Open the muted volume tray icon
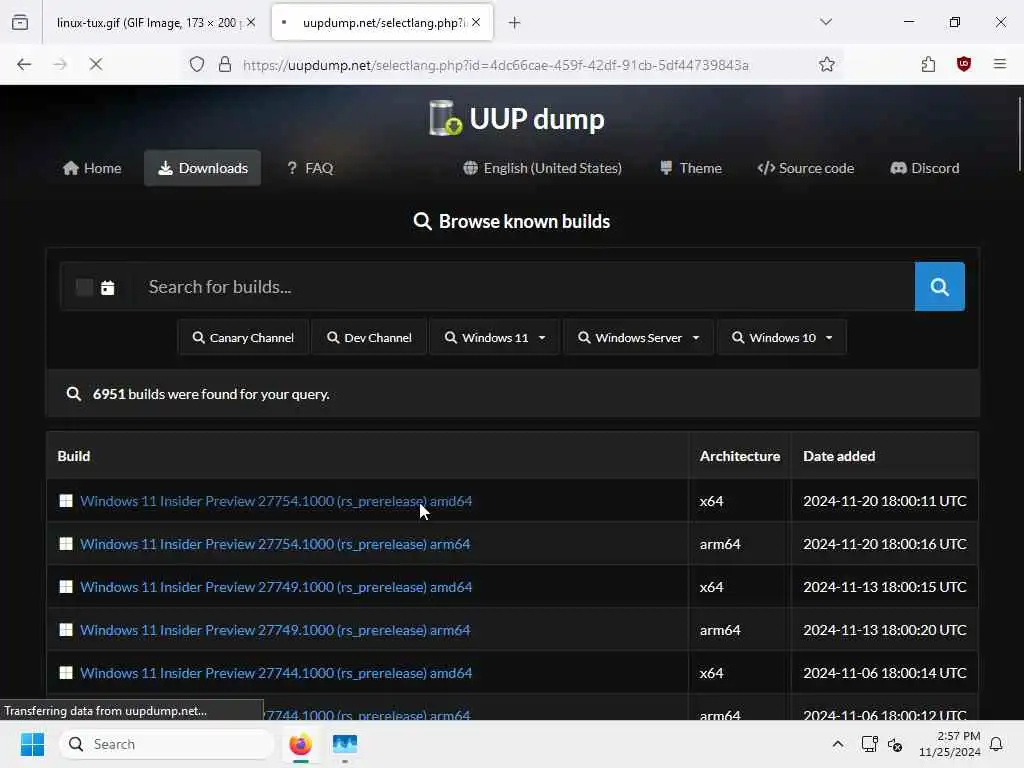1024x768 pixels. pos(895,744)
